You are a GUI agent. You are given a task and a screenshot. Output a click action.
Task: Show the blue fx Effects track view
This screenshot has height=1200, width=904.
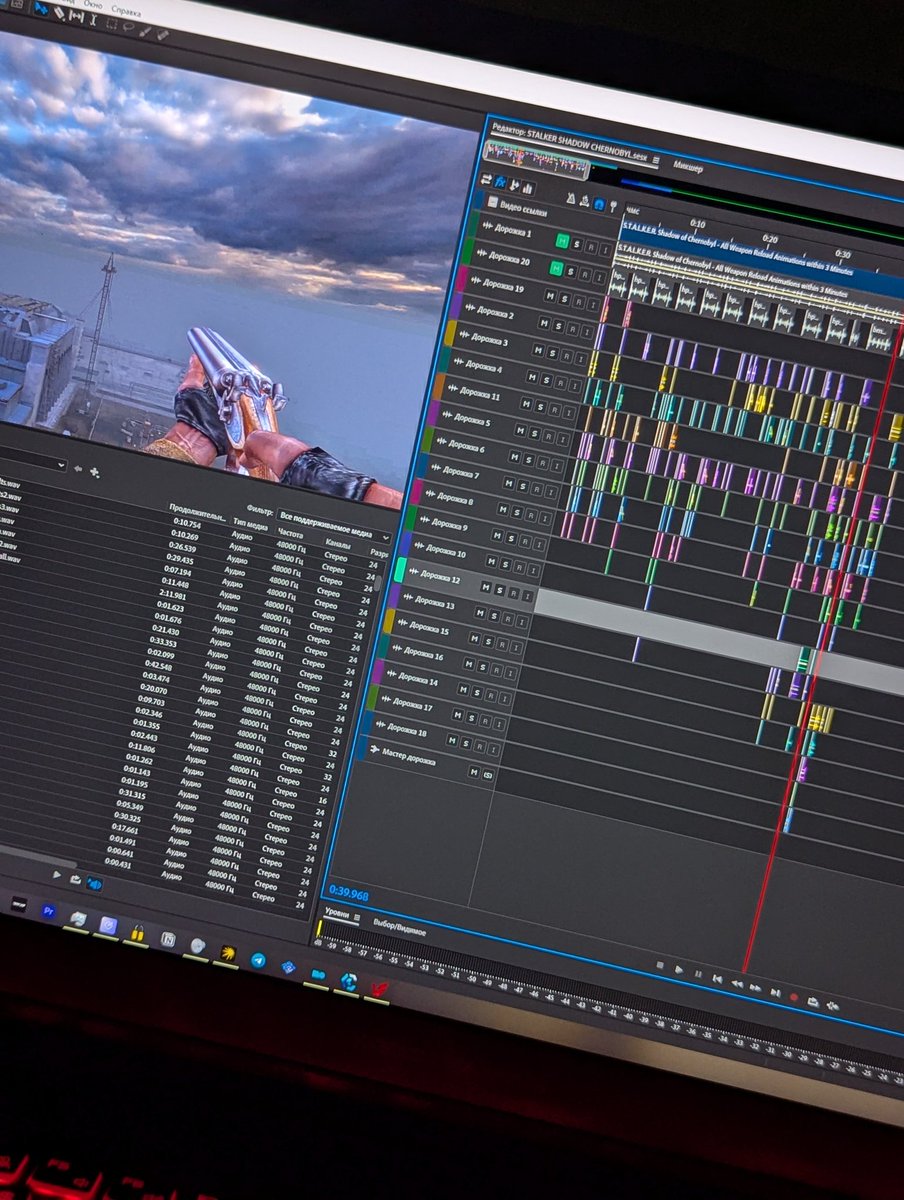point(500,182)
